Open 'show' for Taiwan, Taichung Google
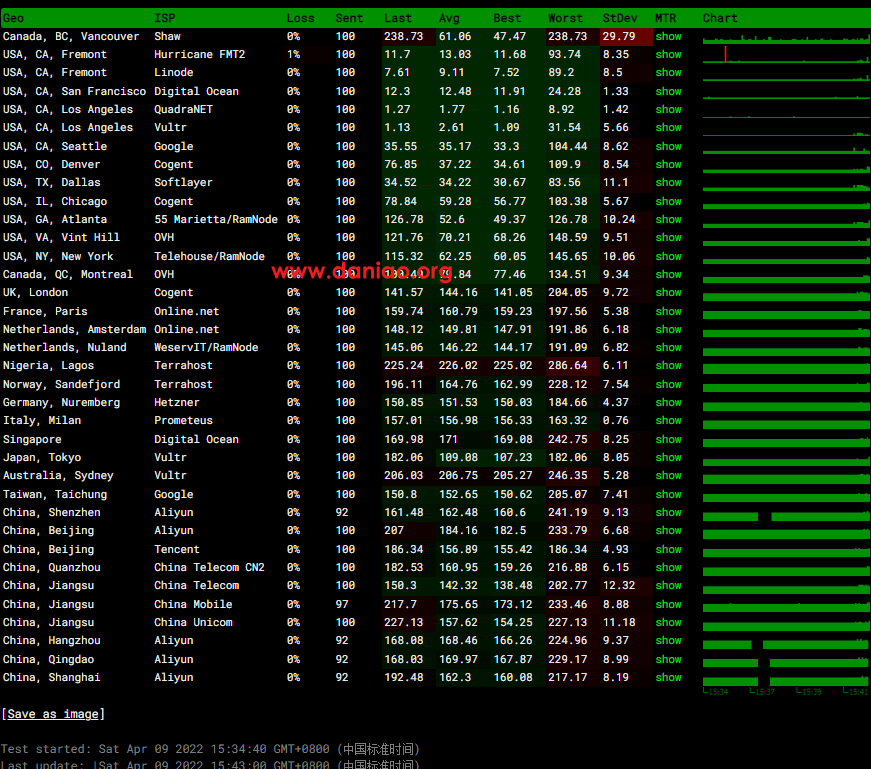871x769 pixels. pyautogui.click(x=668, y=495)
